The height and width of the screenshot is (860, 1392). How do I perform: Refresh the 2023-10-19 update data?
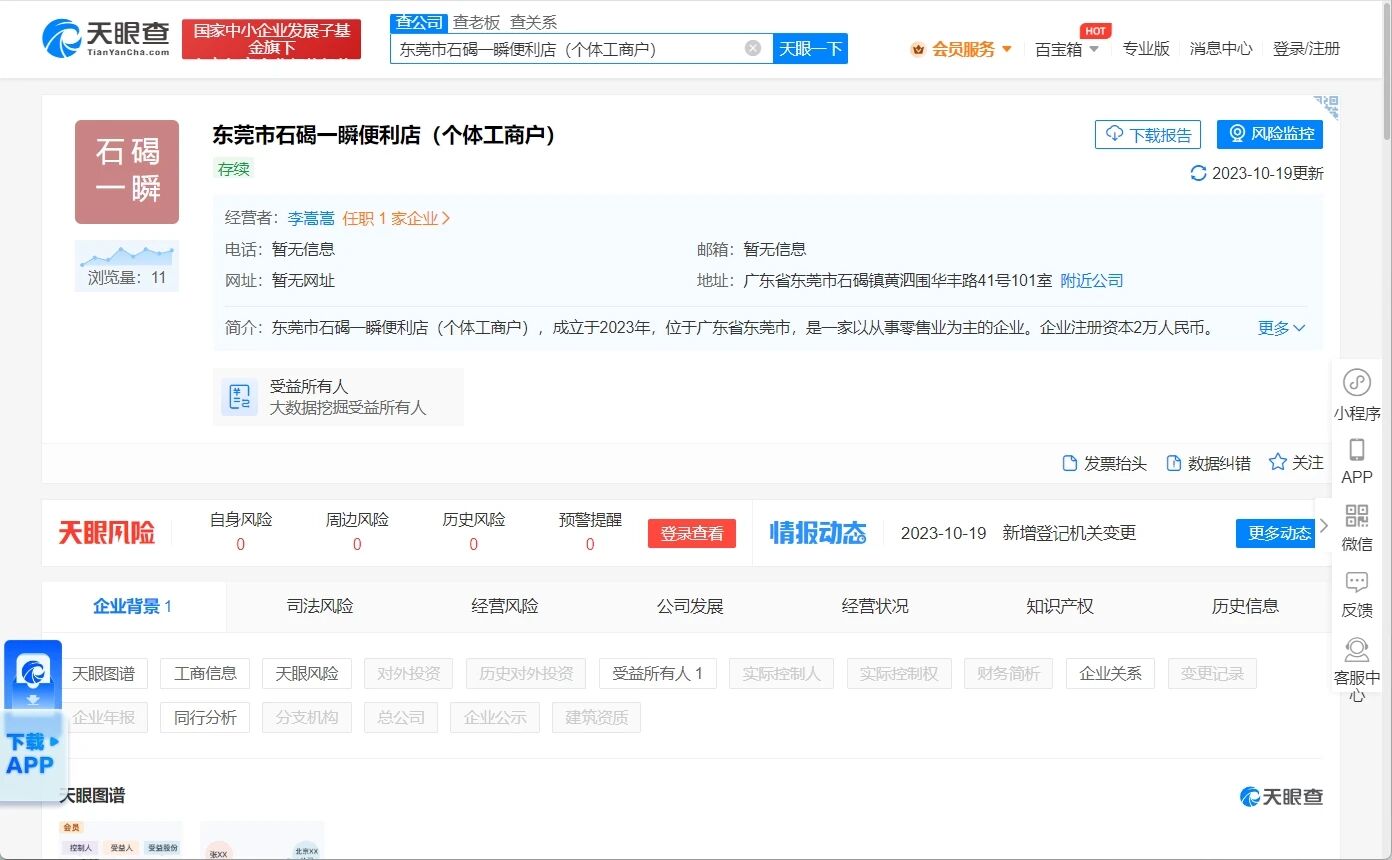tap(1198, 173)
